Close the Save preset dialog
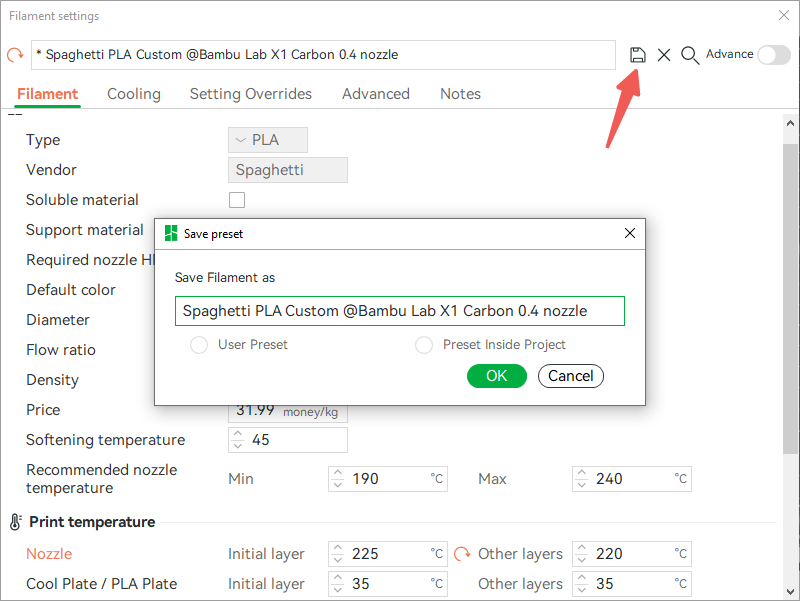Viewport: 800px width, 601px height. pos(630,233)
